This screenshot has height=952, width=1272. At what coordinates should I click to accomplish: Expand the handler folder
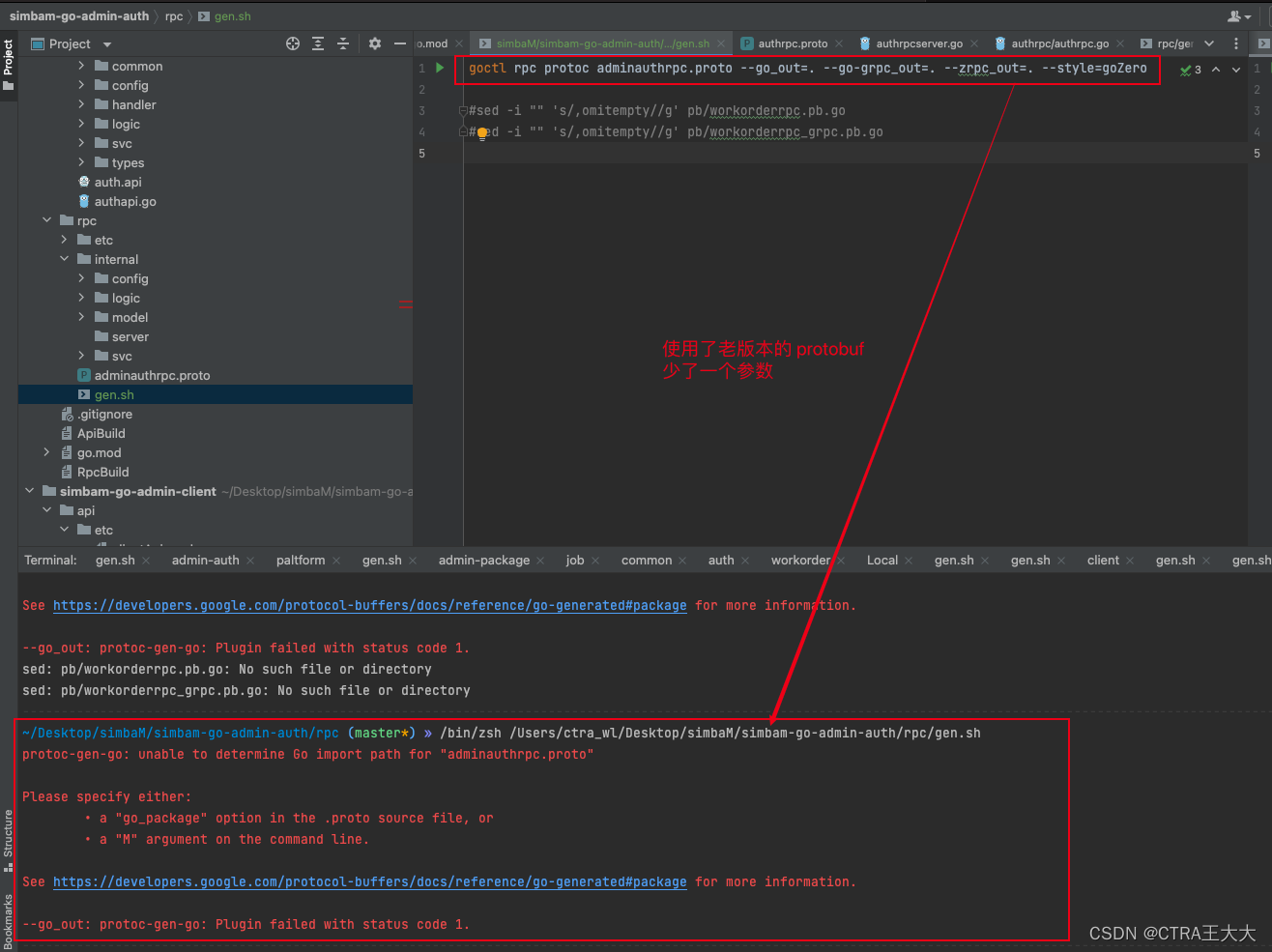click(x=81, y=104)
